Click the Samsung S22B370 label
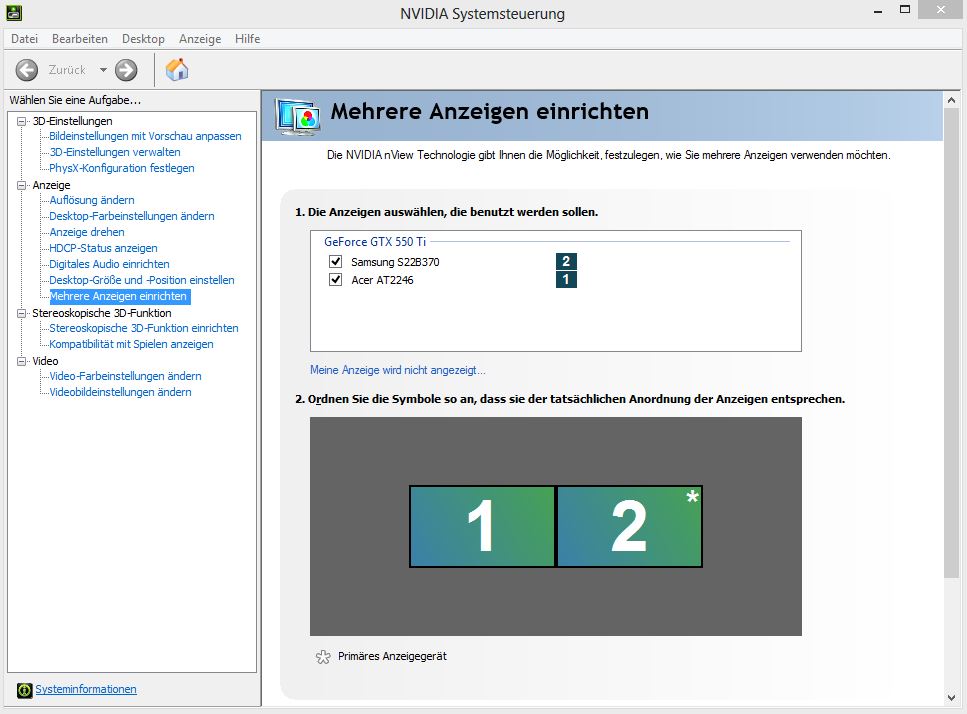Image resolution: width=967 pixels, height=714 pixels. pyautogui.click(x=395, y=262)
